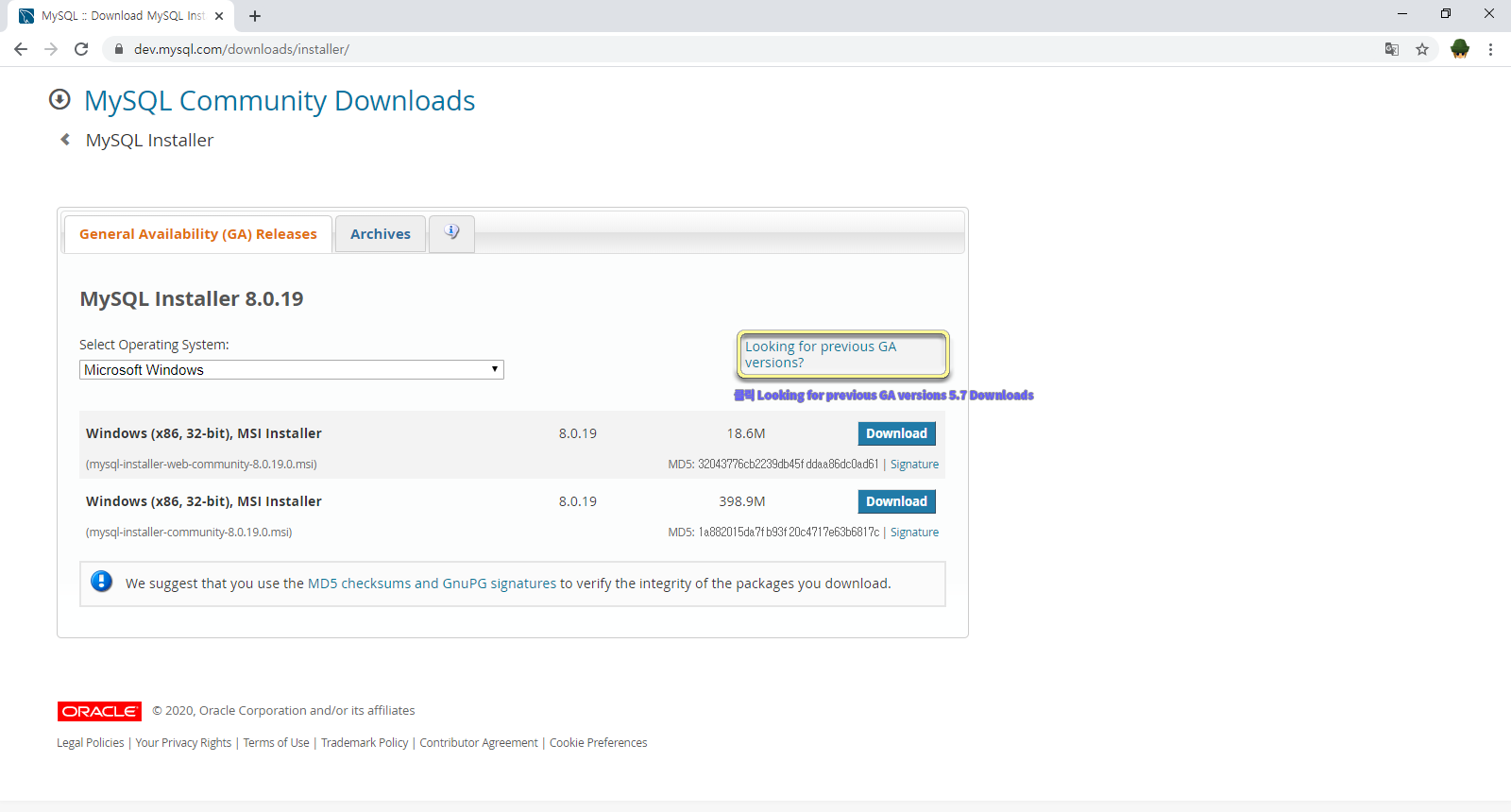Select mysql-installer-web-community-8.0.19.0.msi filename text
The image size is (1511, 812).
(201, 465)
